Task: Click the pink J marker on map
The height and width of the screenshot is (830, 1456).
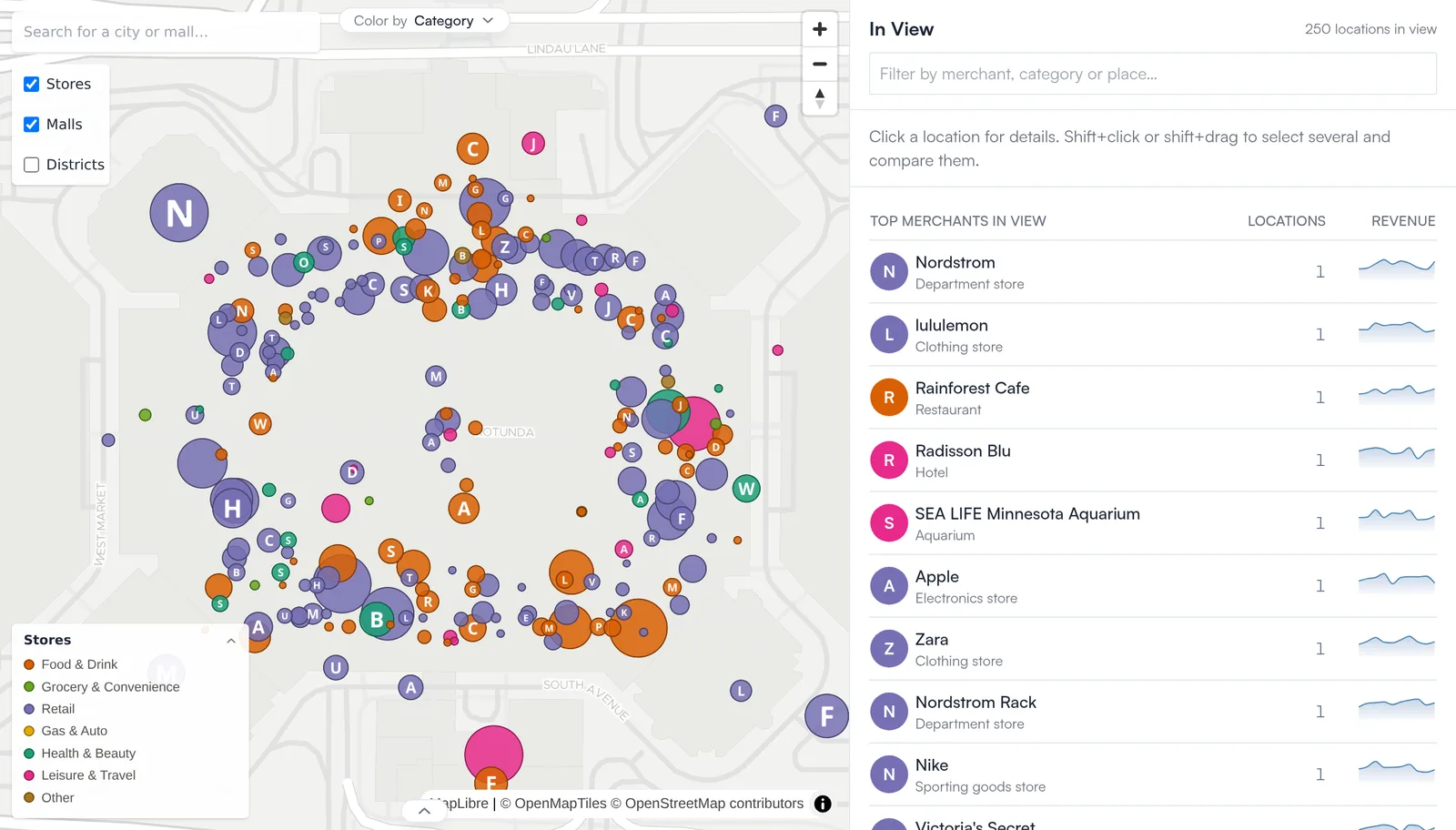Action: pyautogui.click(x=533, y=143)
